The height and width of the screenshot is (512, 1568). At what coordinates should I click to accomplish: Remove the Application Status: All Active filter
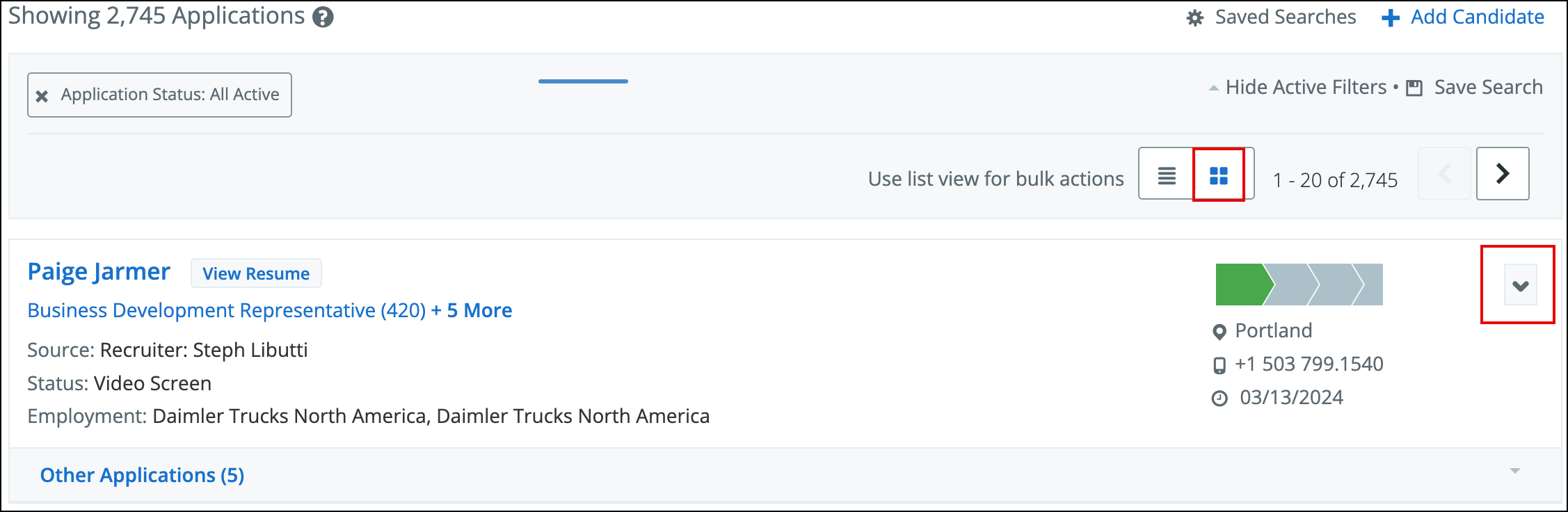tap(42, 96)
